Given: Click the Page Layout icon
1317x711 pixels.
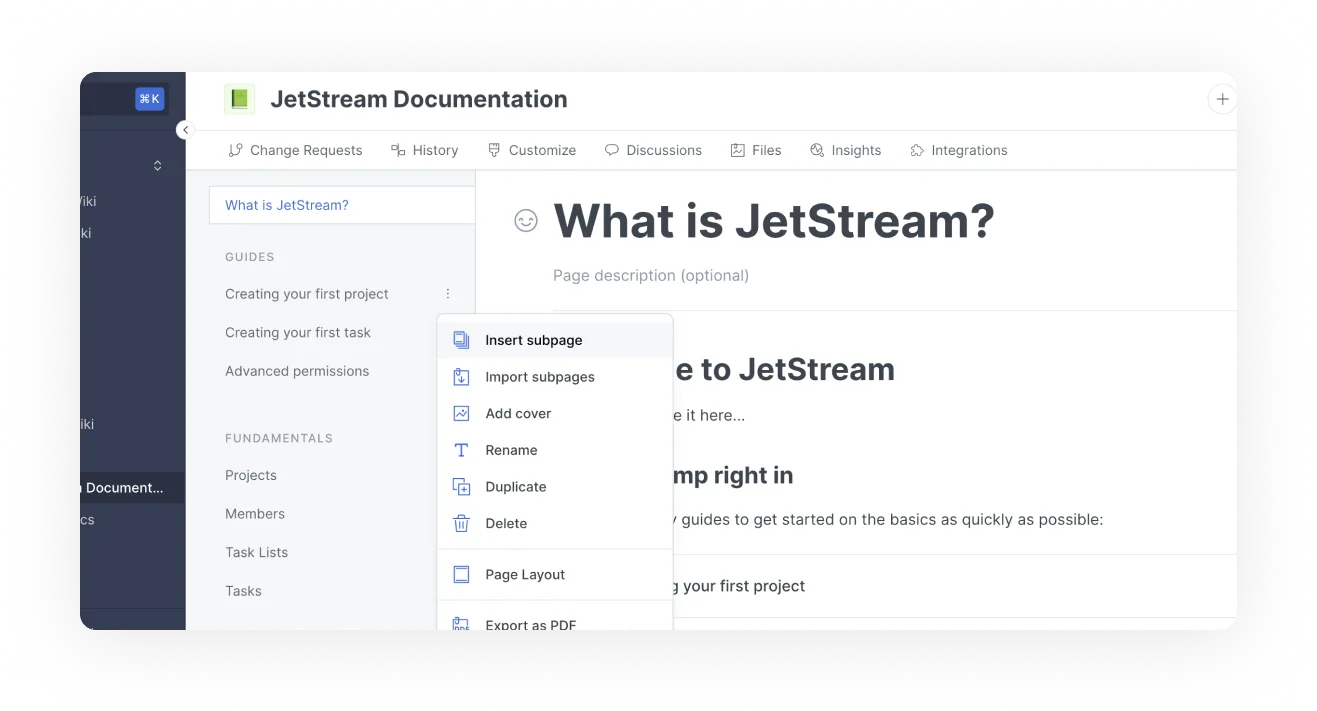Looking at the screenshot, I should (461, 574).
